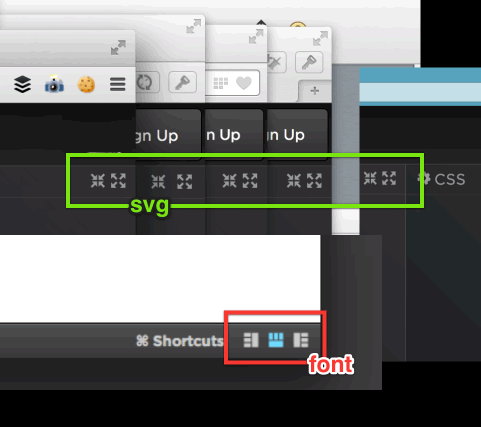Viewport: 481px width, 427px height.
Task: Click the cookie extension icon
Action: click(86, 84)
